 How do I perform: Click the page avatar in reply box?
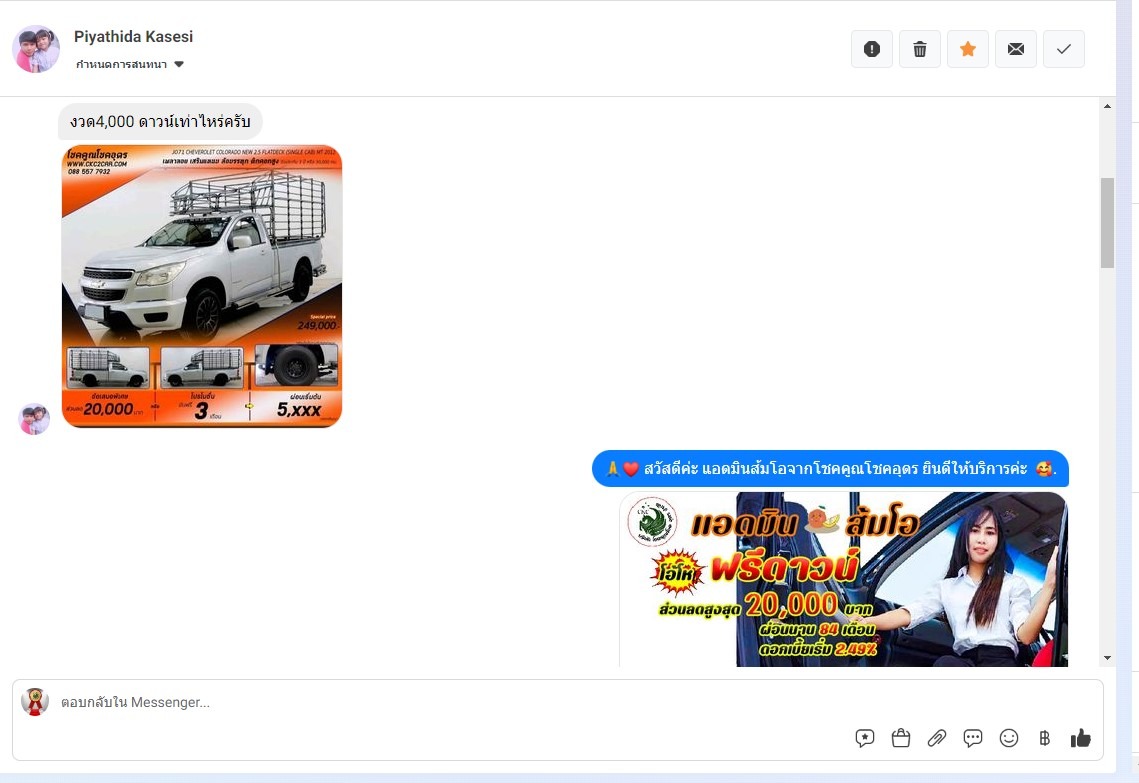35,702
